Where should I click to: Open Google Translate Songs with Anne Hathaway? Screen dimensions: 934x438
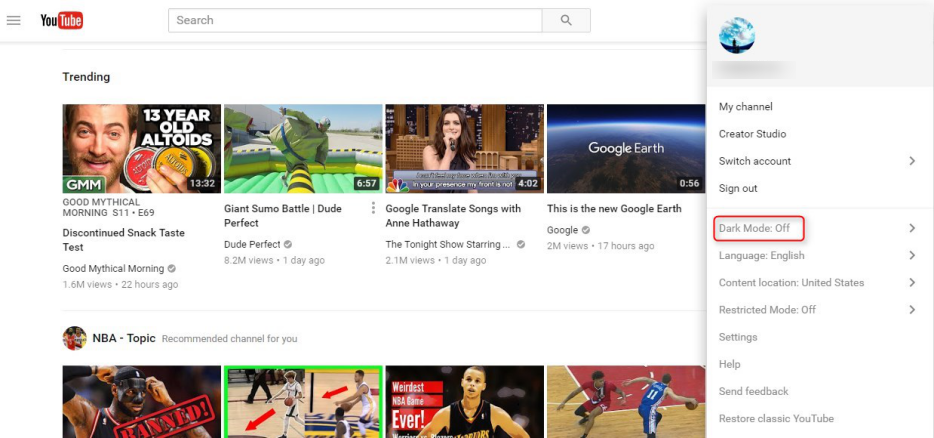(x=453, y=216)
